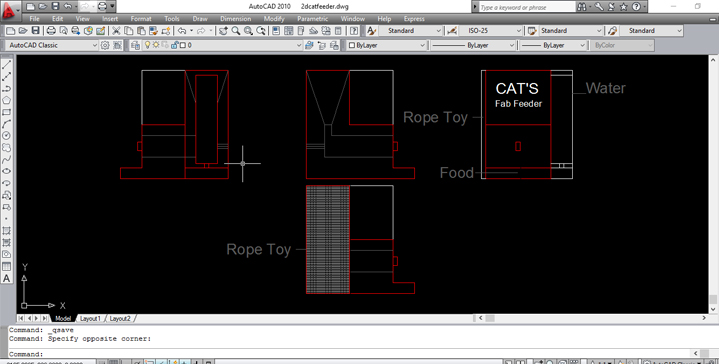Select the Revision Cloud tool

6,148
